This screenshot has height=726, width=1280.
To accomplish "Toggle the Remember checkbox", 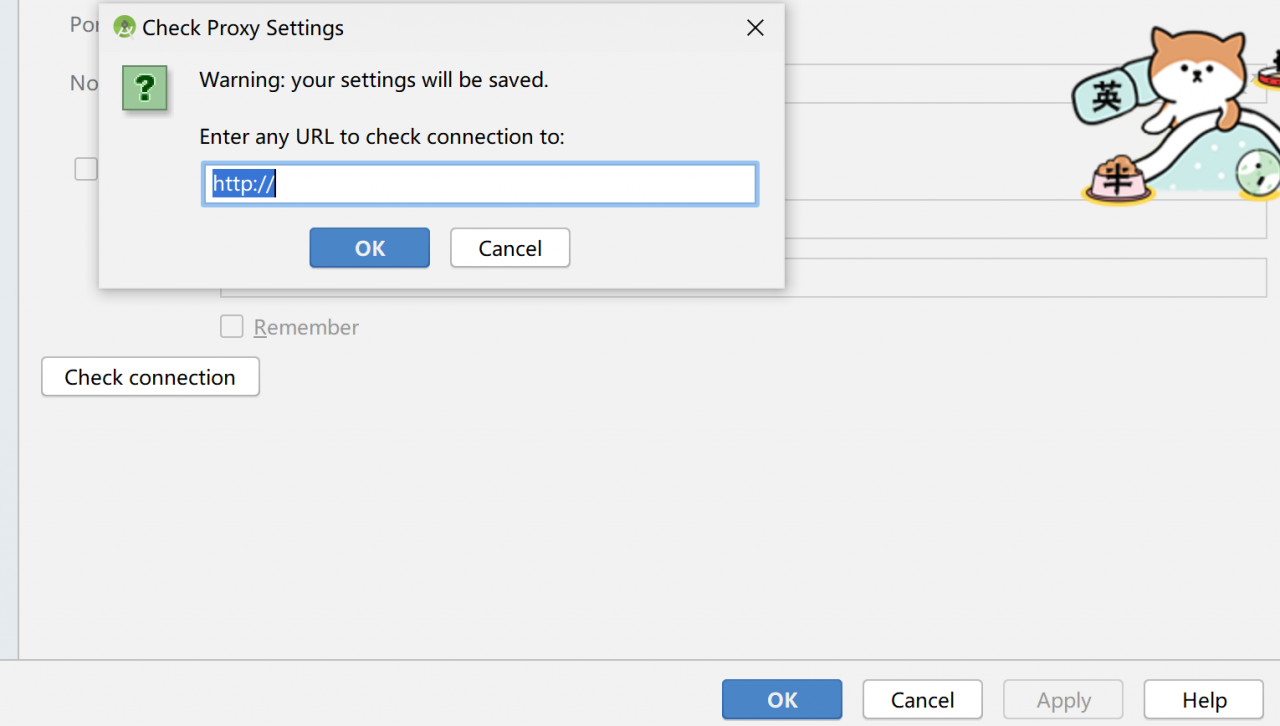I will 232,327.
